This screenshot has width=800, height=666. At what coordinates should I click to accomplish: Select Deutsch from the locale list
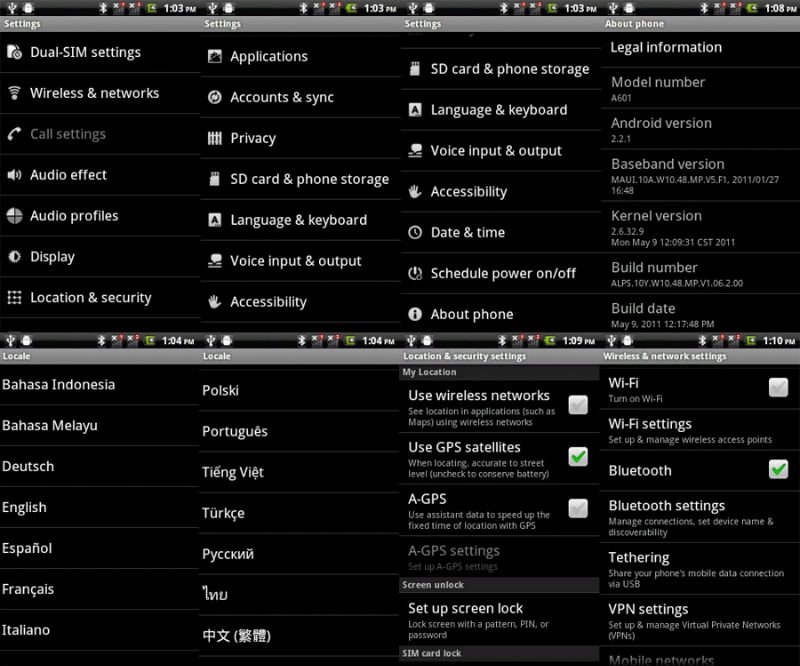[x=28, y=467]
